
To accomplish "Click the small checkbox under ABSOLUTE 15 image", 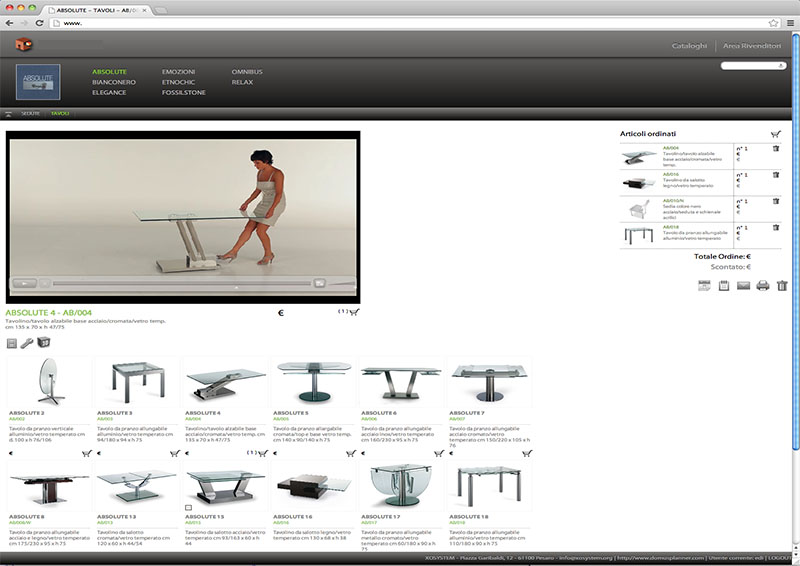I will click(x=188, y=508).
